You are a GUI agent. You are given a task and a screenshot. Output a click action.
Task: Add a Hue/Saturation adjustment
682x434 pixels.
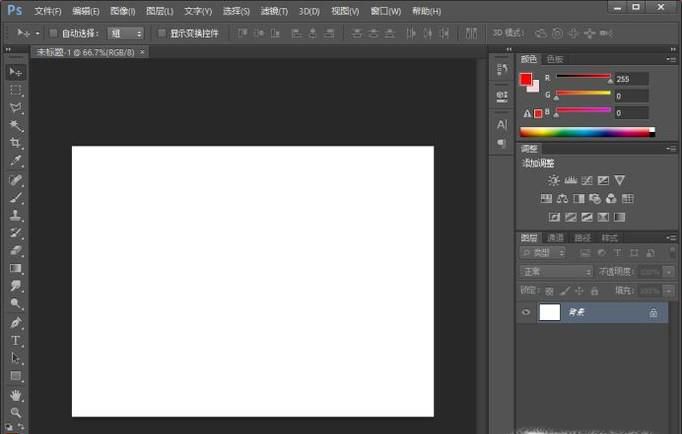(x=546, y=199)
